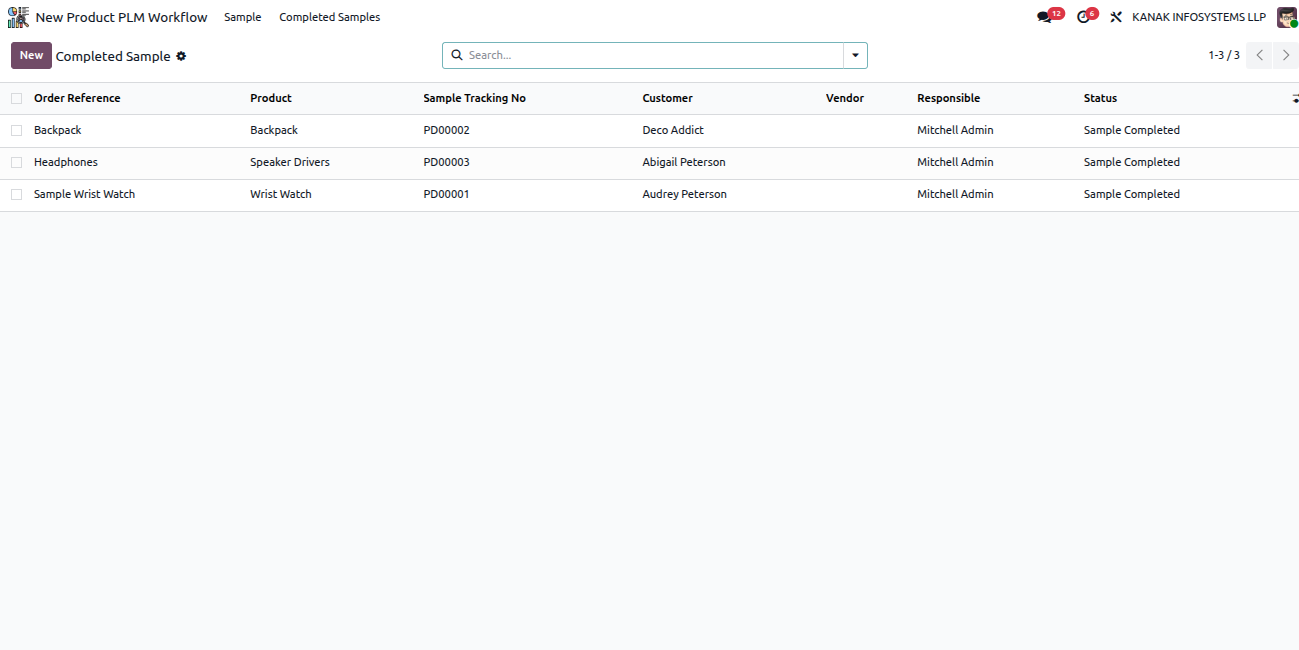
Task: Click Sample Completed status in Backpack row
Action: click(1132, 130)
